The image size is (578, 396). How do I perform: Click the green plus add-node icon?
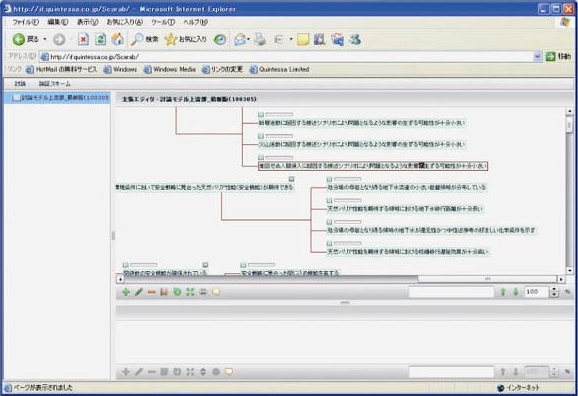coord(126,292)
